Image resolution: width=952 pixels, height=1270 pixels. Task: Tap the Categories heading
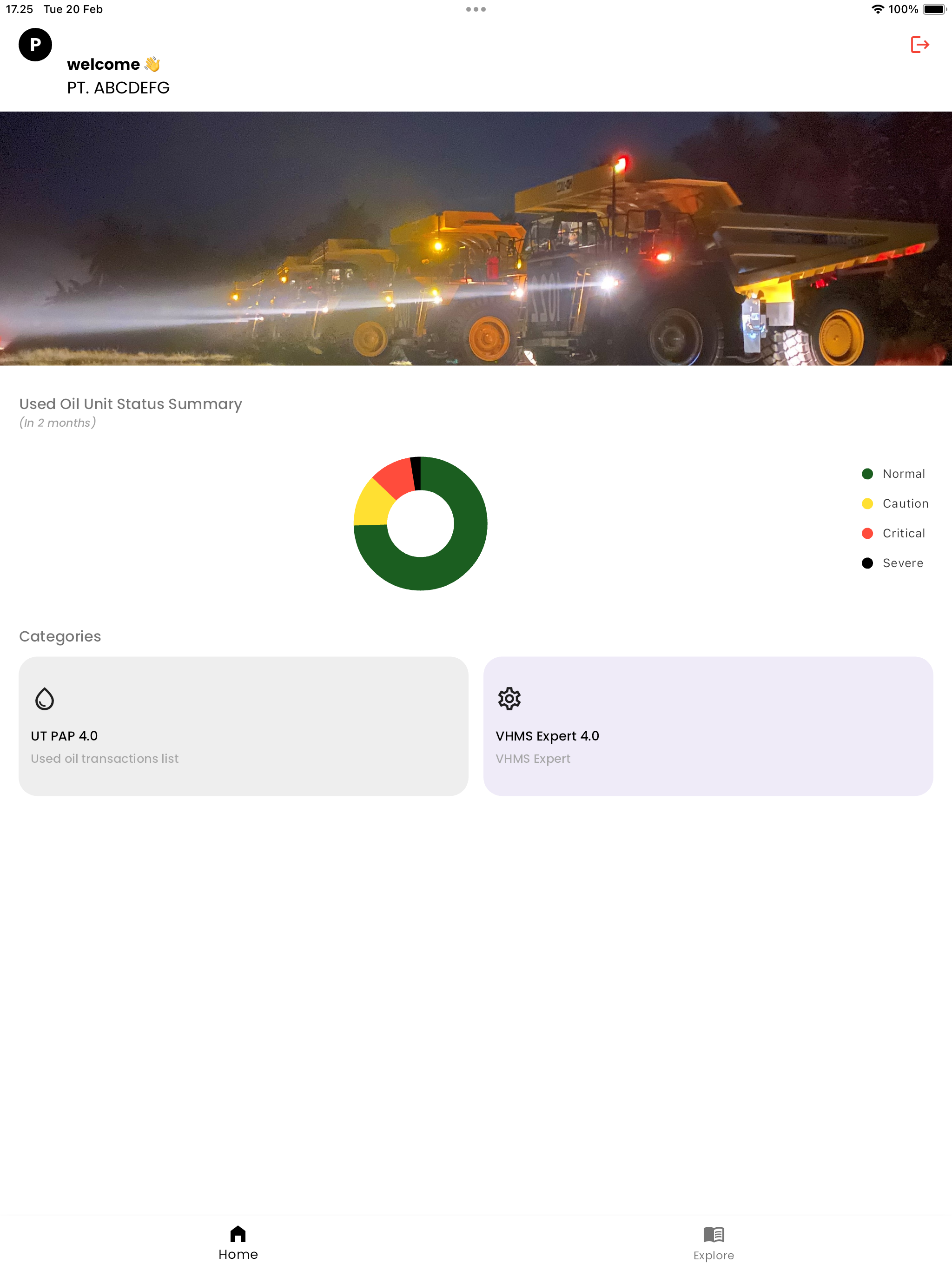[x=60, y=637]
